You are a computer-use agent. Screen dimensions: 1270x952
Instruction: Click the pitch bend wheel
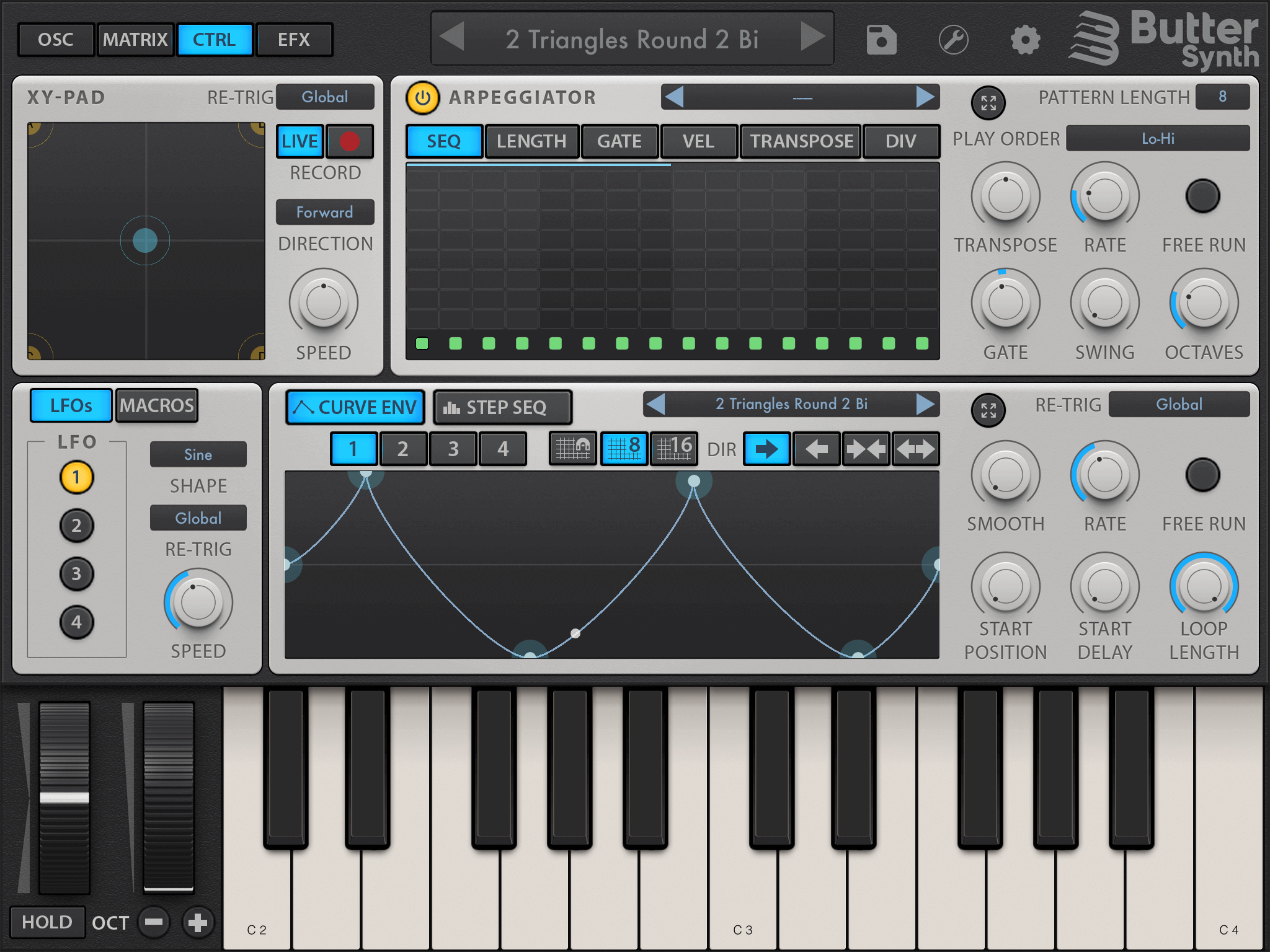(x=64, y=797)
